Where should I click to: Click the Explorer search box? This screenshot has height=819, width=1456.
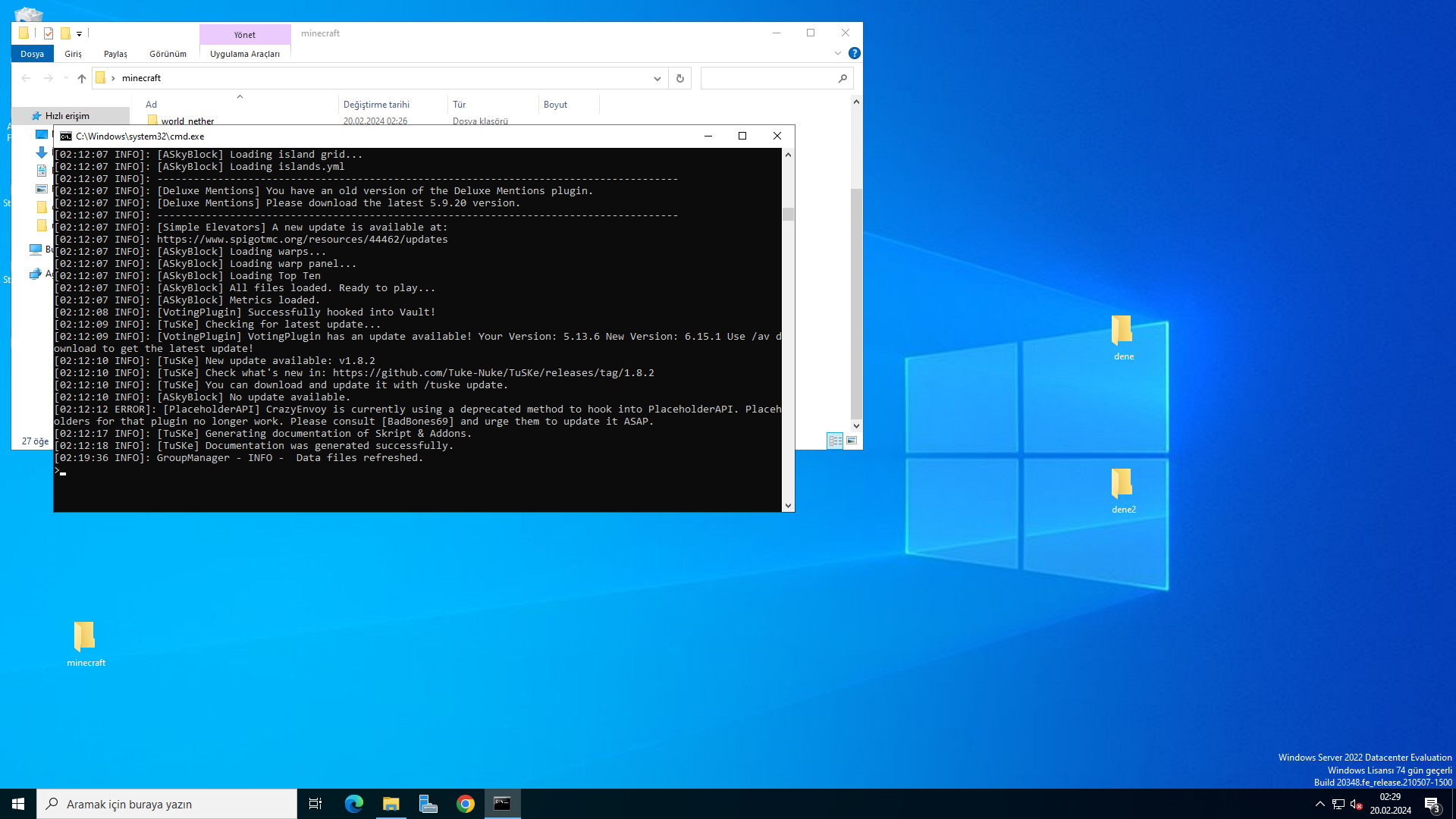pyautogui.click(x=769, y=78)
